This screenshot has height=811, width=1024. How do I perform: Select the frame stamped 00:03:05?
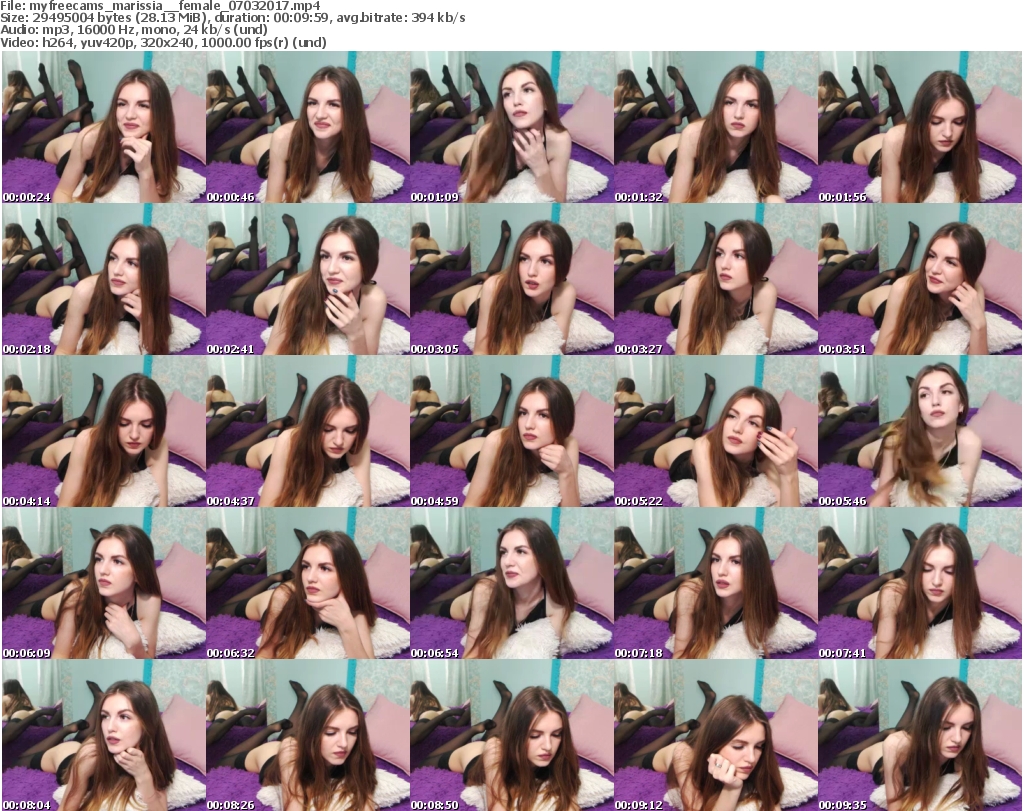tap(512, 279)
